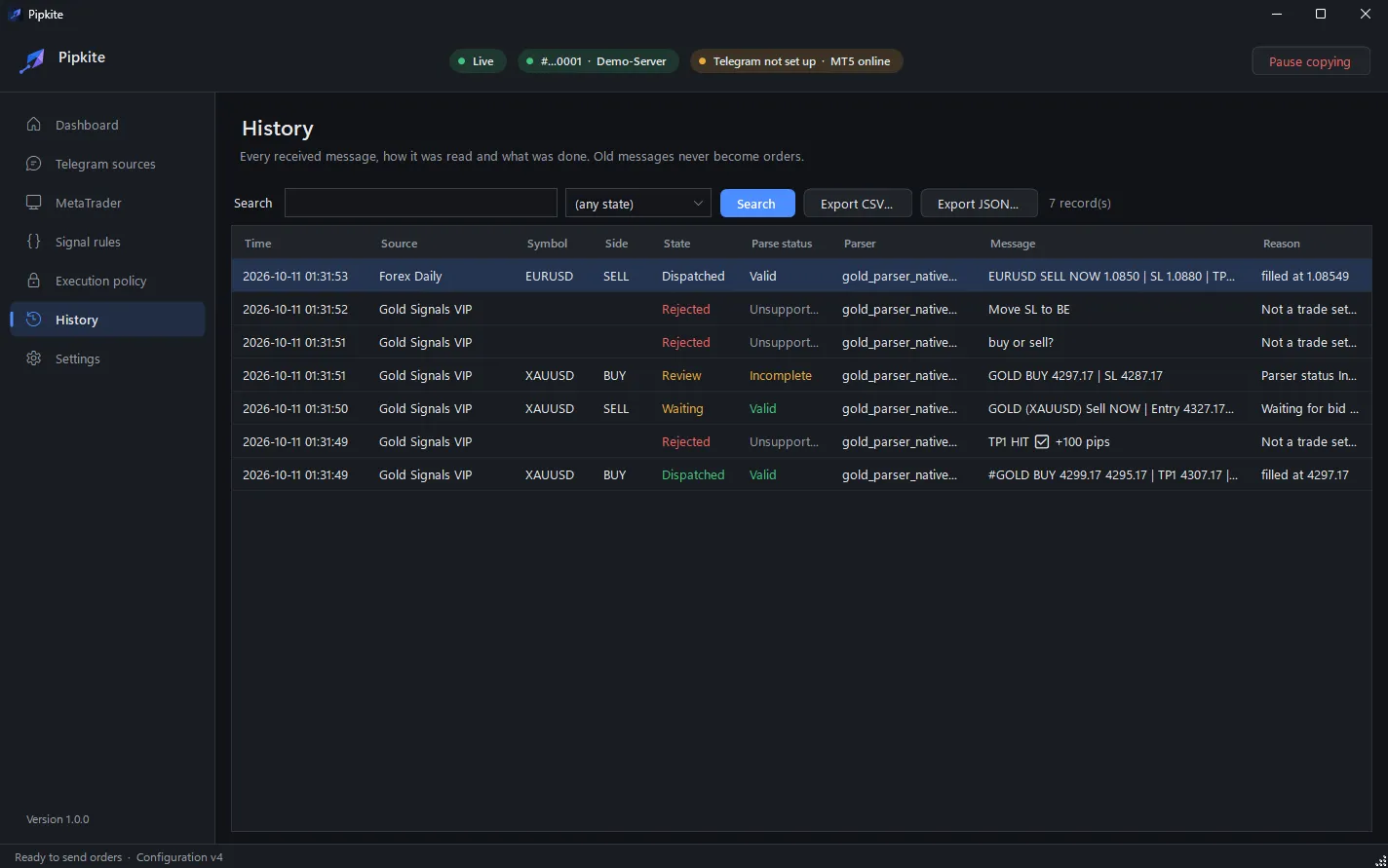Open Signal rules section

[x=107, y=242]
